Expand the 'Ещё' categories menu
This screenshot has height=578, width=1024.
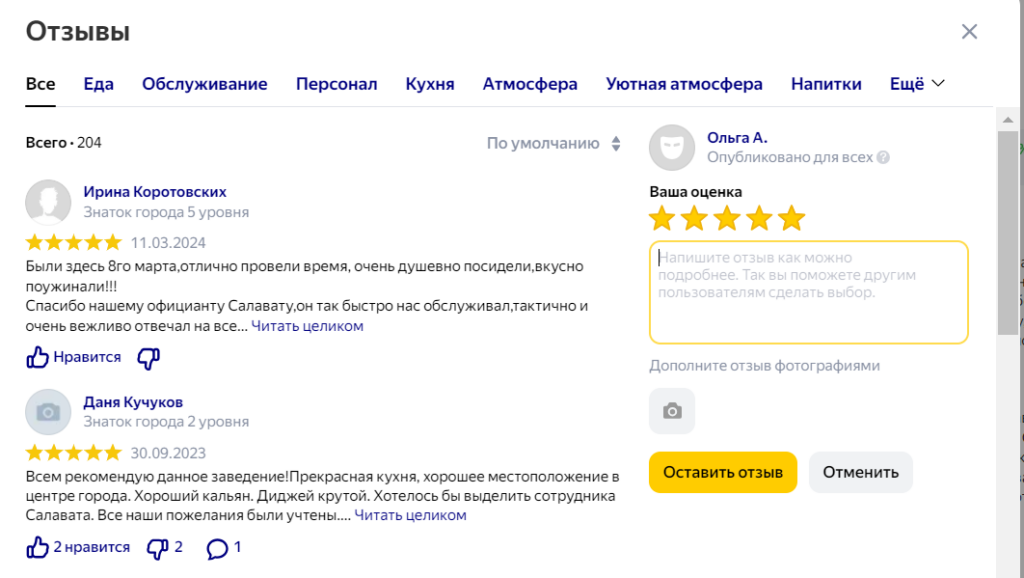coord(917,84)
